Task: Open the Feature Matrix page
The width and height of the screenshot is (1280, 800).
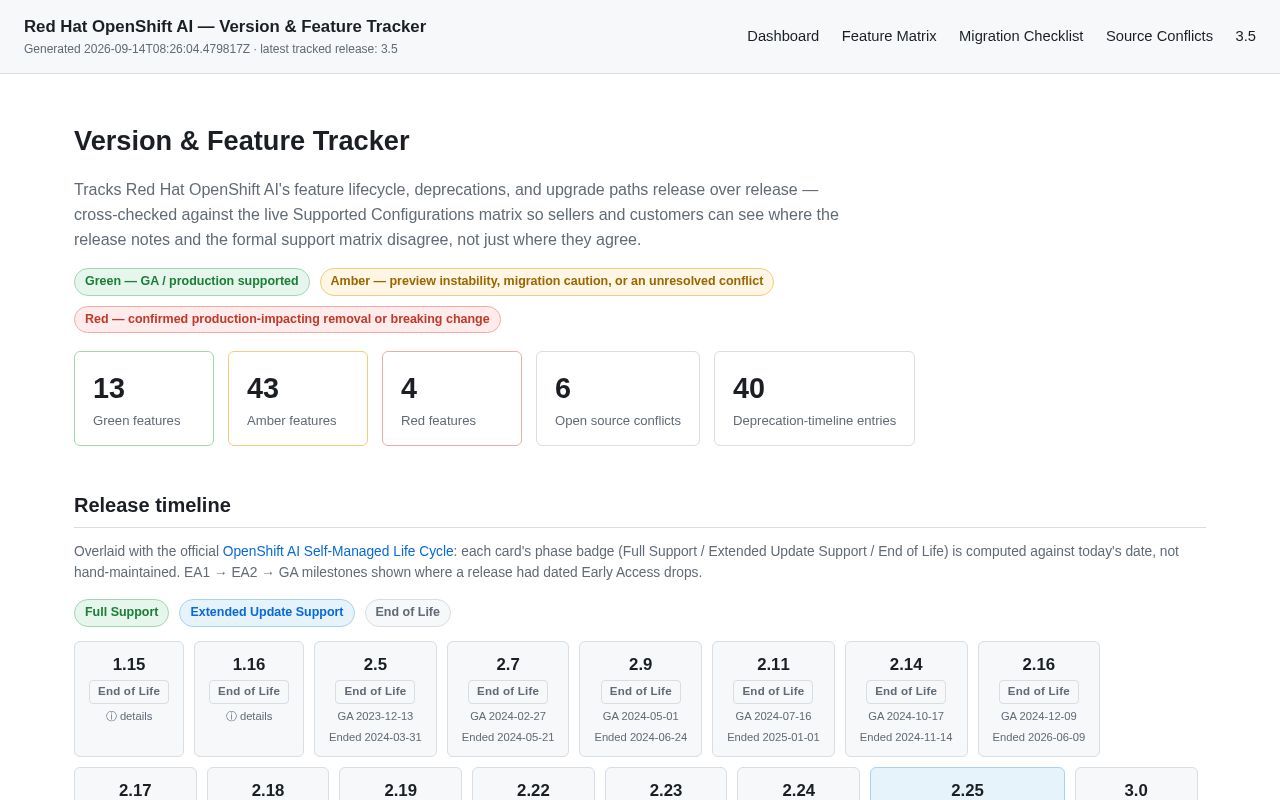Action: [889, 36]
